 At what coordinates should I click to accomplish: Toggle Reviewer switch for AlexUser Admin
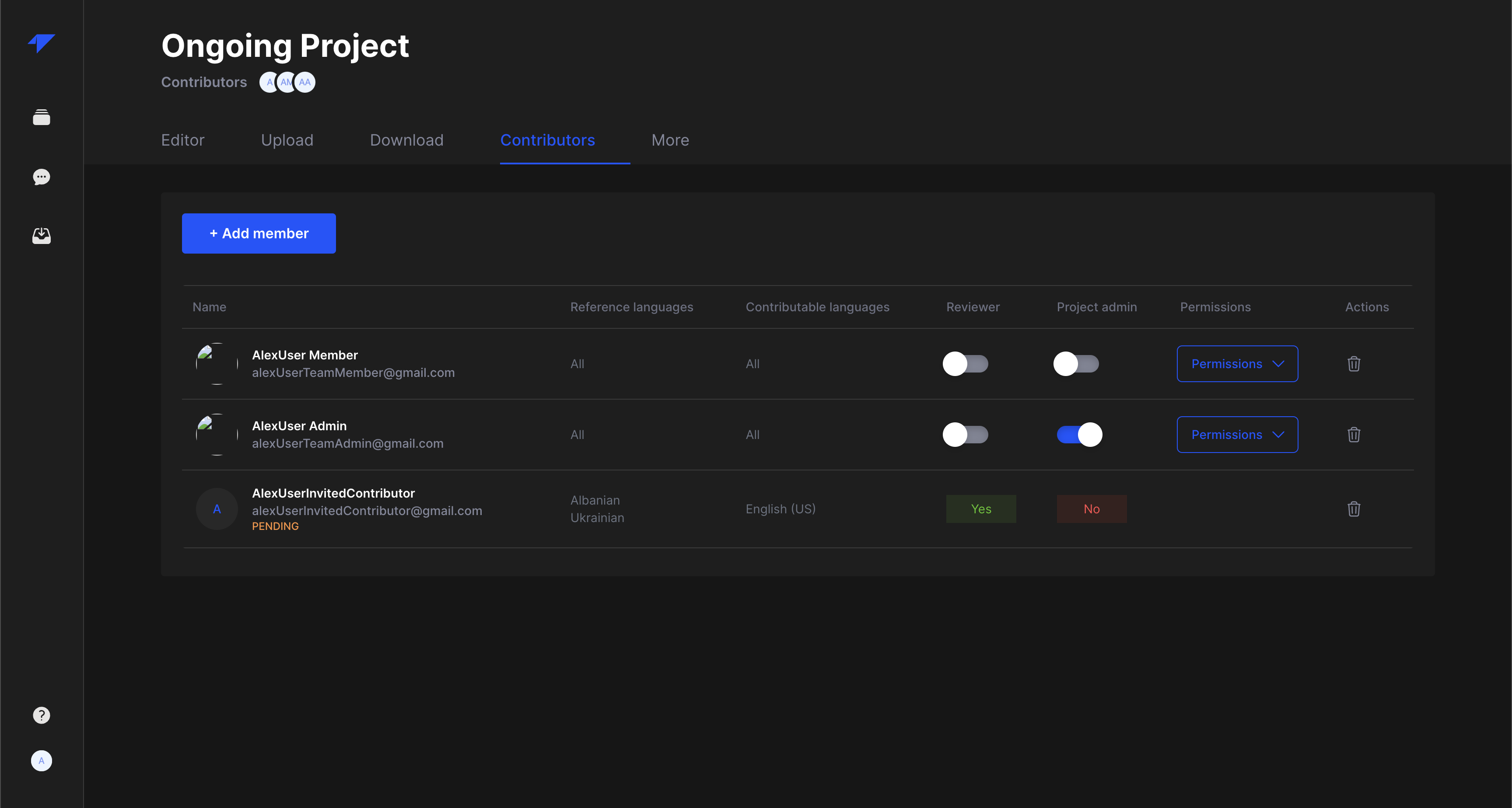click(966, 435)
